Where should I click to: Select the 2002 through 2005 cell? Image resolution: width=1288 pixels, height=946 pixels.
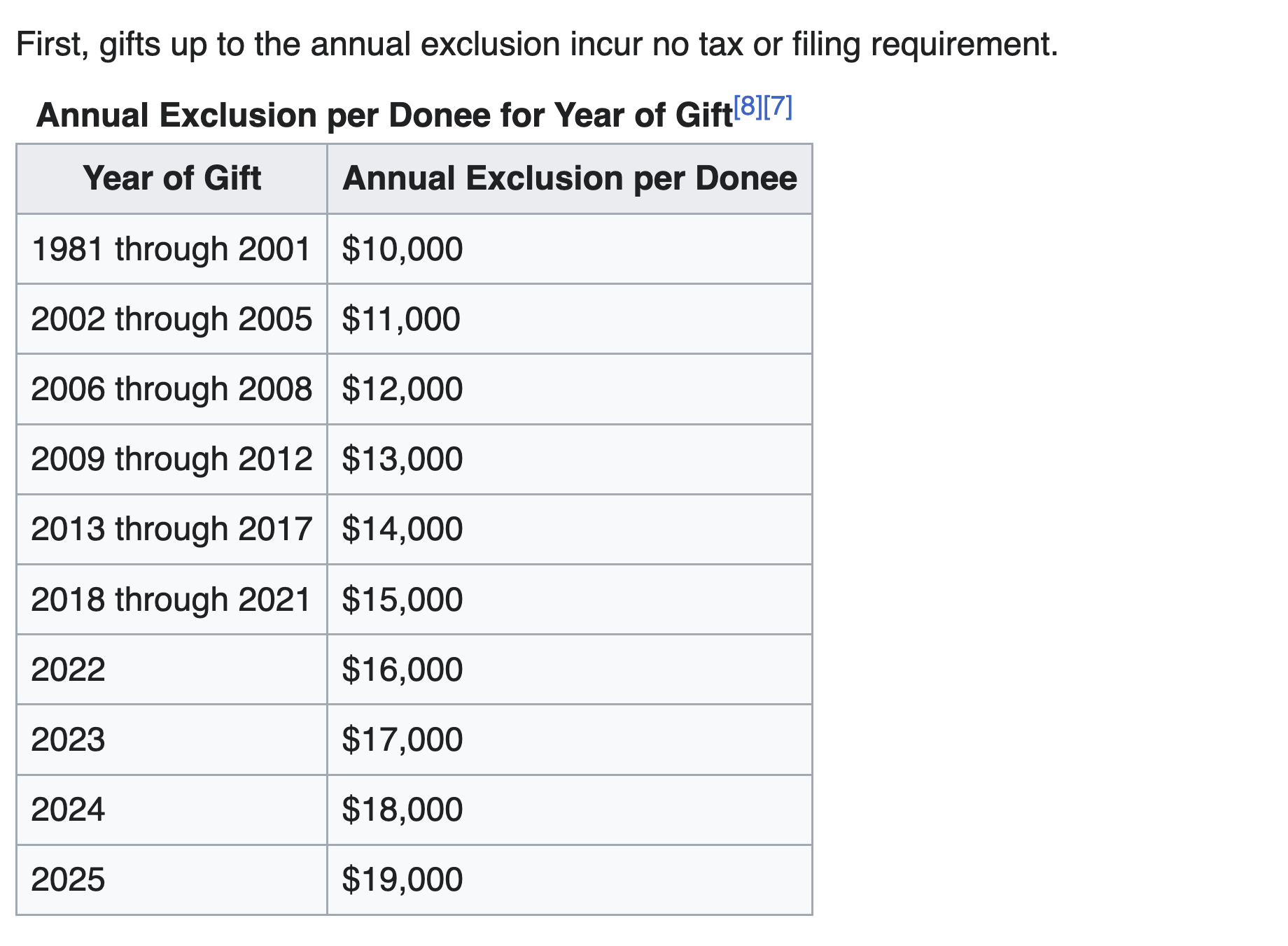point(171,319)
